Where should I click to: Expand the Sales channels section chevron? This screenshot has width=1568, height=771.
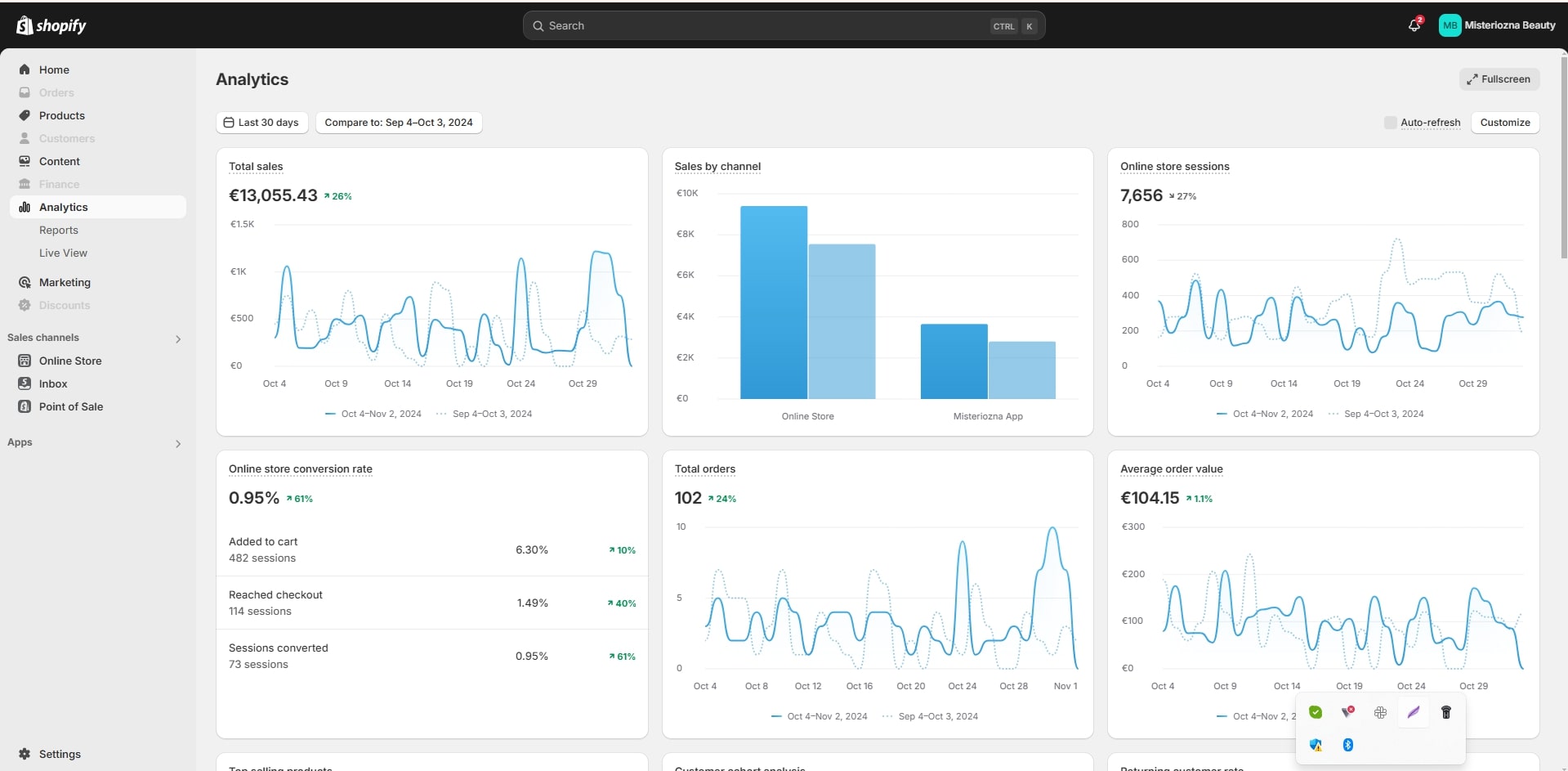point(178,338)
